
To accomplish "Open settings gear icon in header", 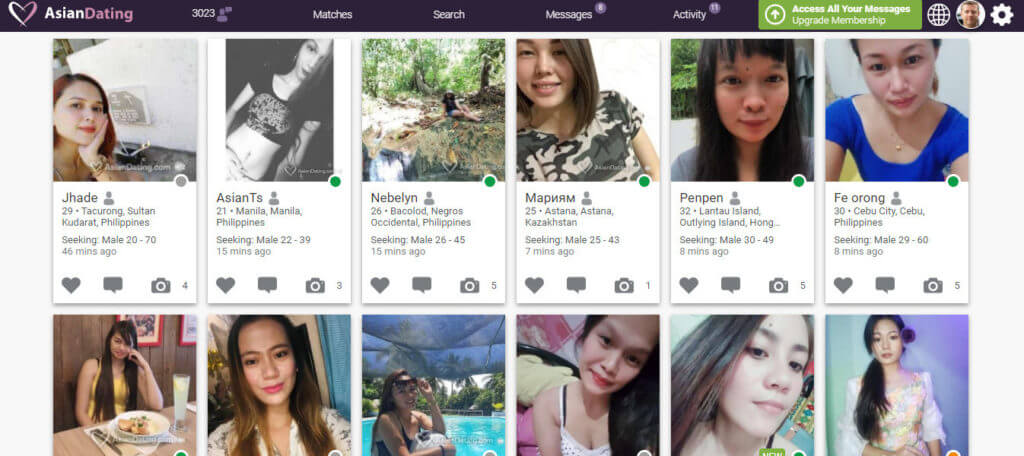I will click(x=1002, y=14).
